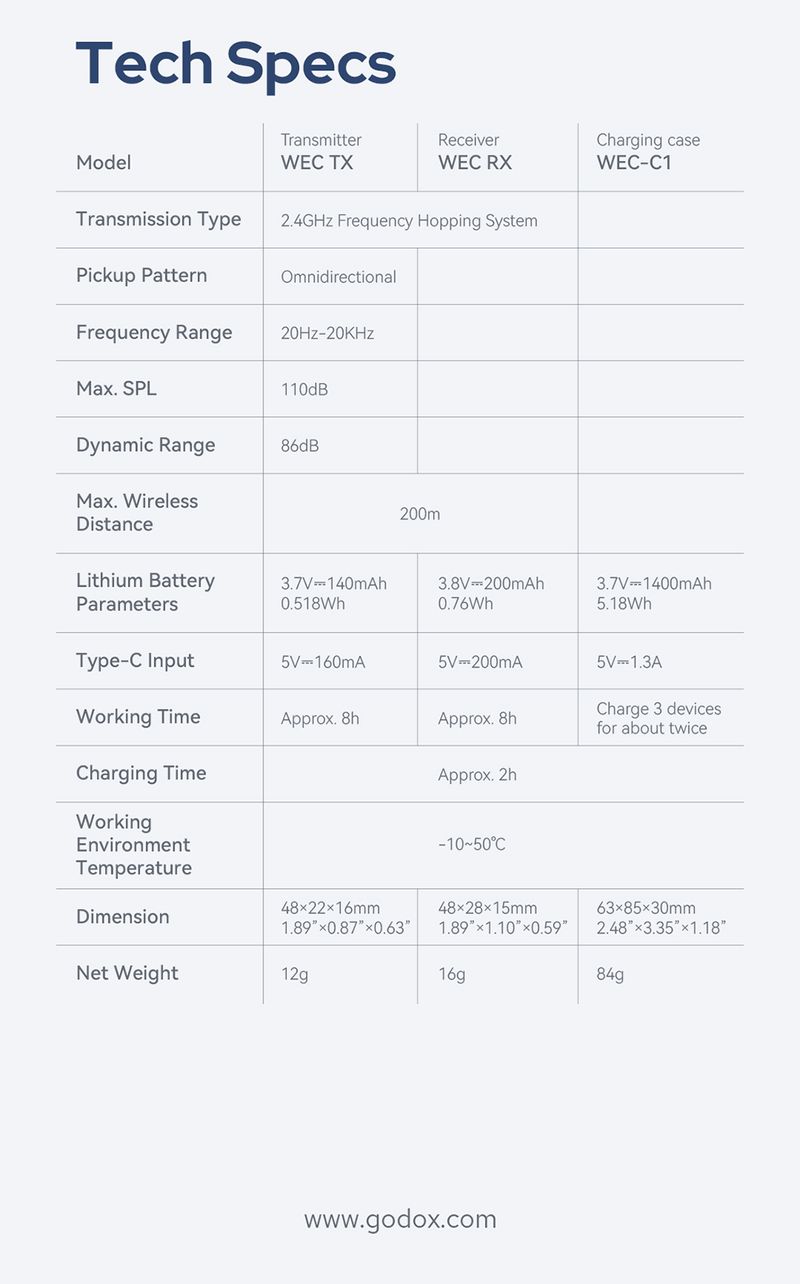The width and height of the screenshot is (800, 1284).
Task: Click the Transmission Type row label
Action: click(x=158, y=219)
